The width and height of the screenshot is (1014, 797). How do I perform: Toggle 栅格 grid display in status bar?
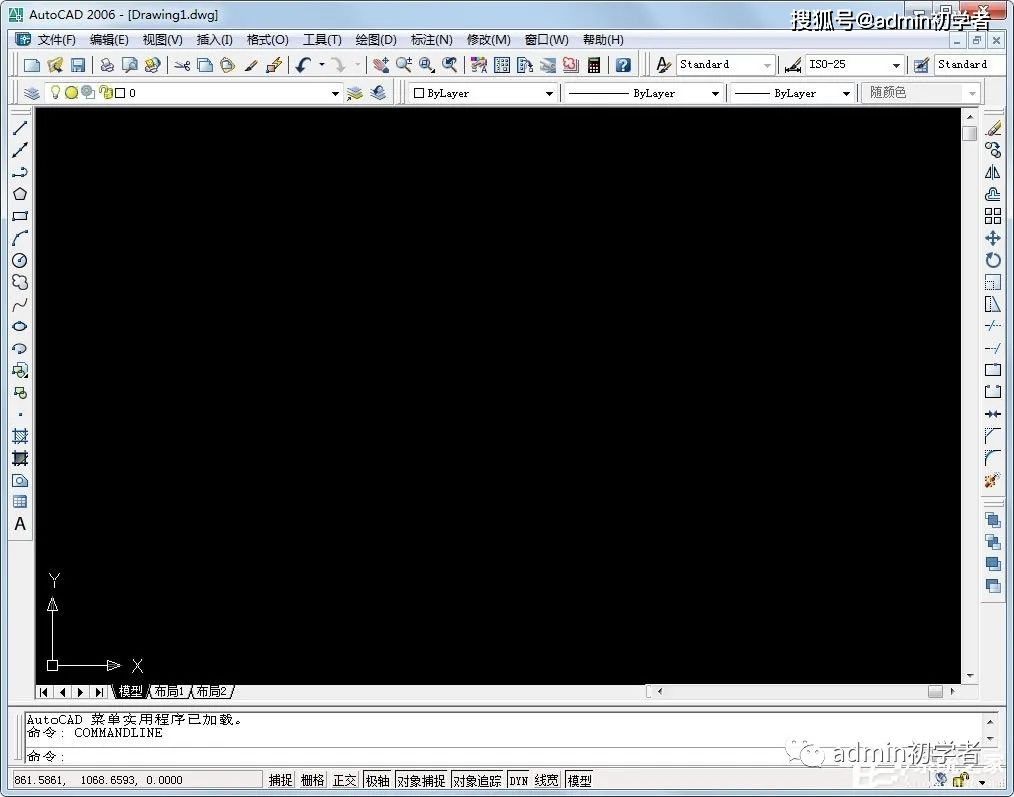(312, 780)
